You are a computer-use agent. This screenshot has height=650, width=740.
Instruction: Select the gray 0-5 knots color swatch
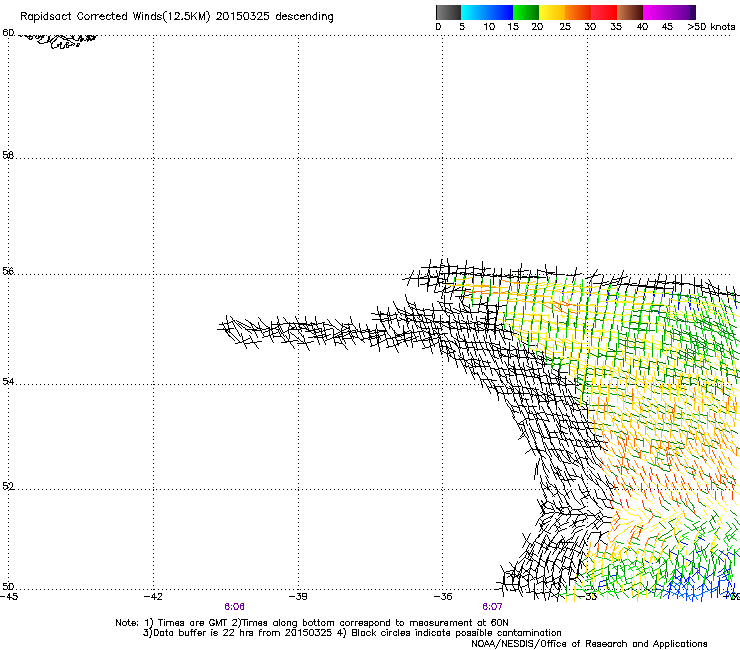click(448, 12)
